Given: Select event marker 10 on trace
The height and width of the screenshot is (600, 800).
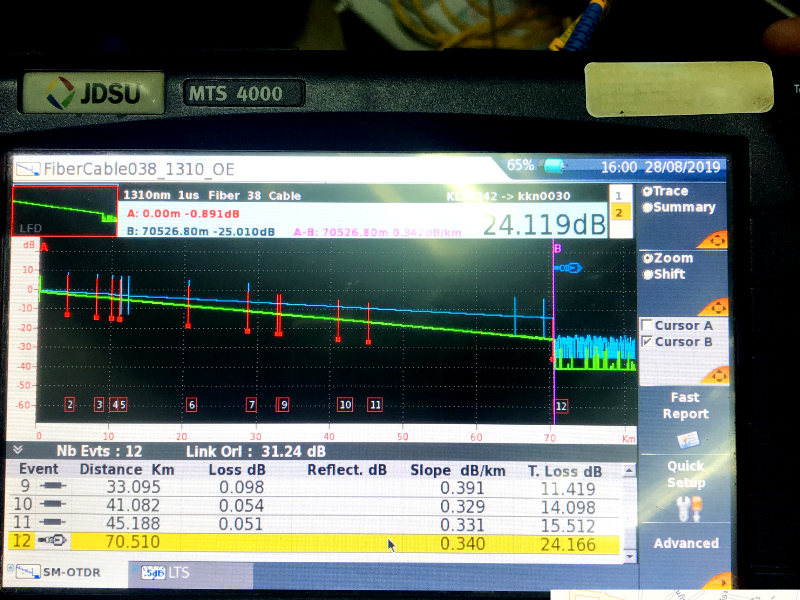Looking at the screenshot, I should tap(345, 405).
